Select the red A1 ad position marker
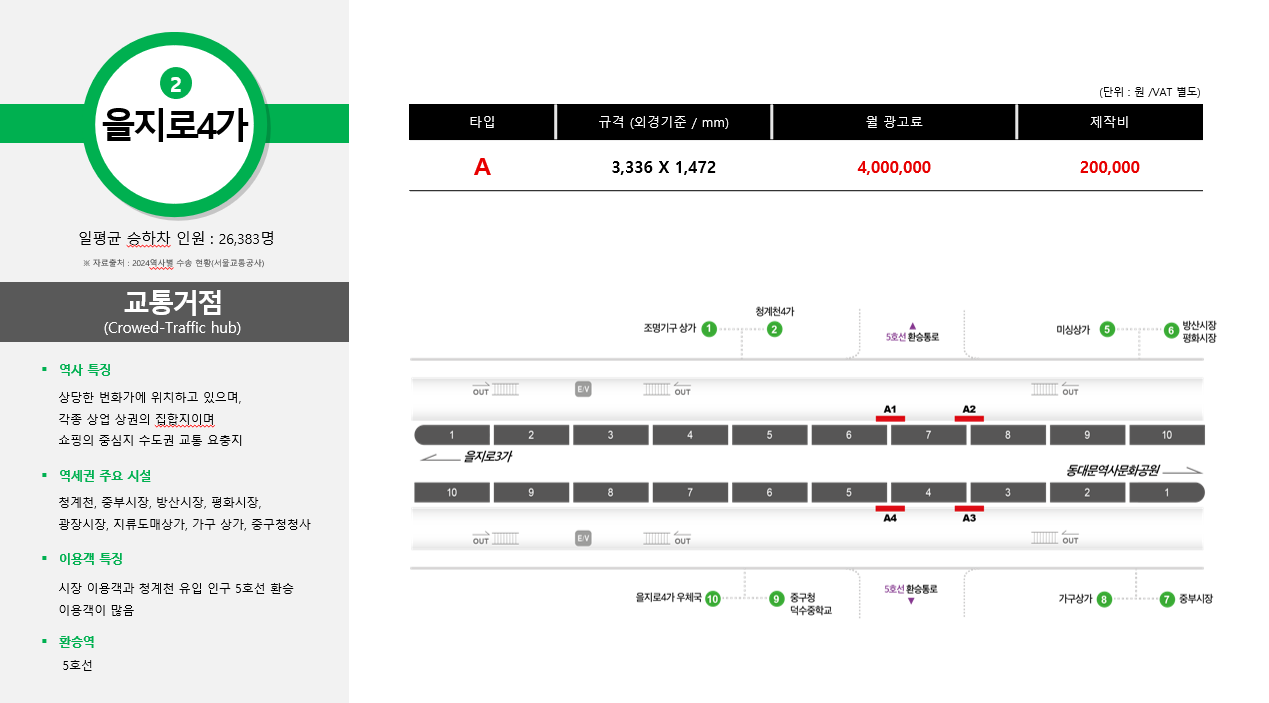 click(x=890, y=418)
